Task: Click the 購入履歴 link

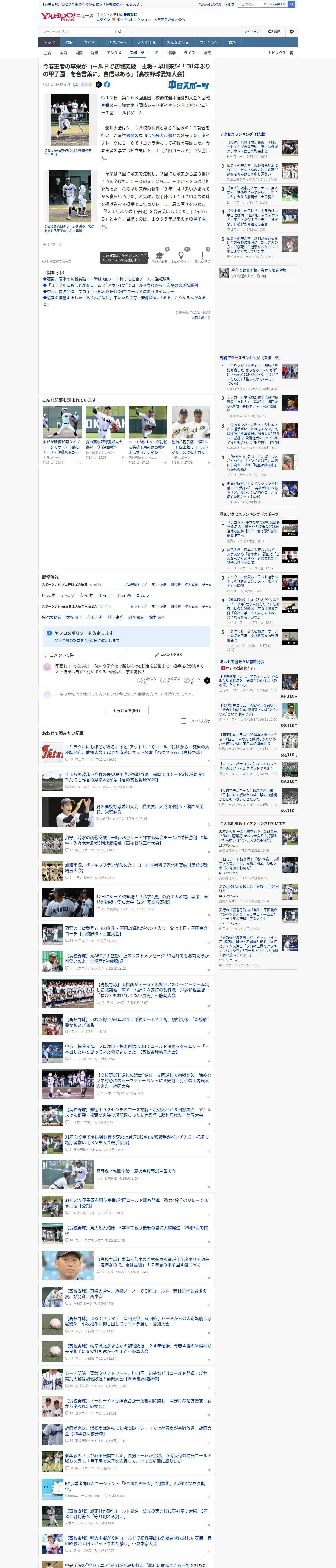Action: (274, 32)
